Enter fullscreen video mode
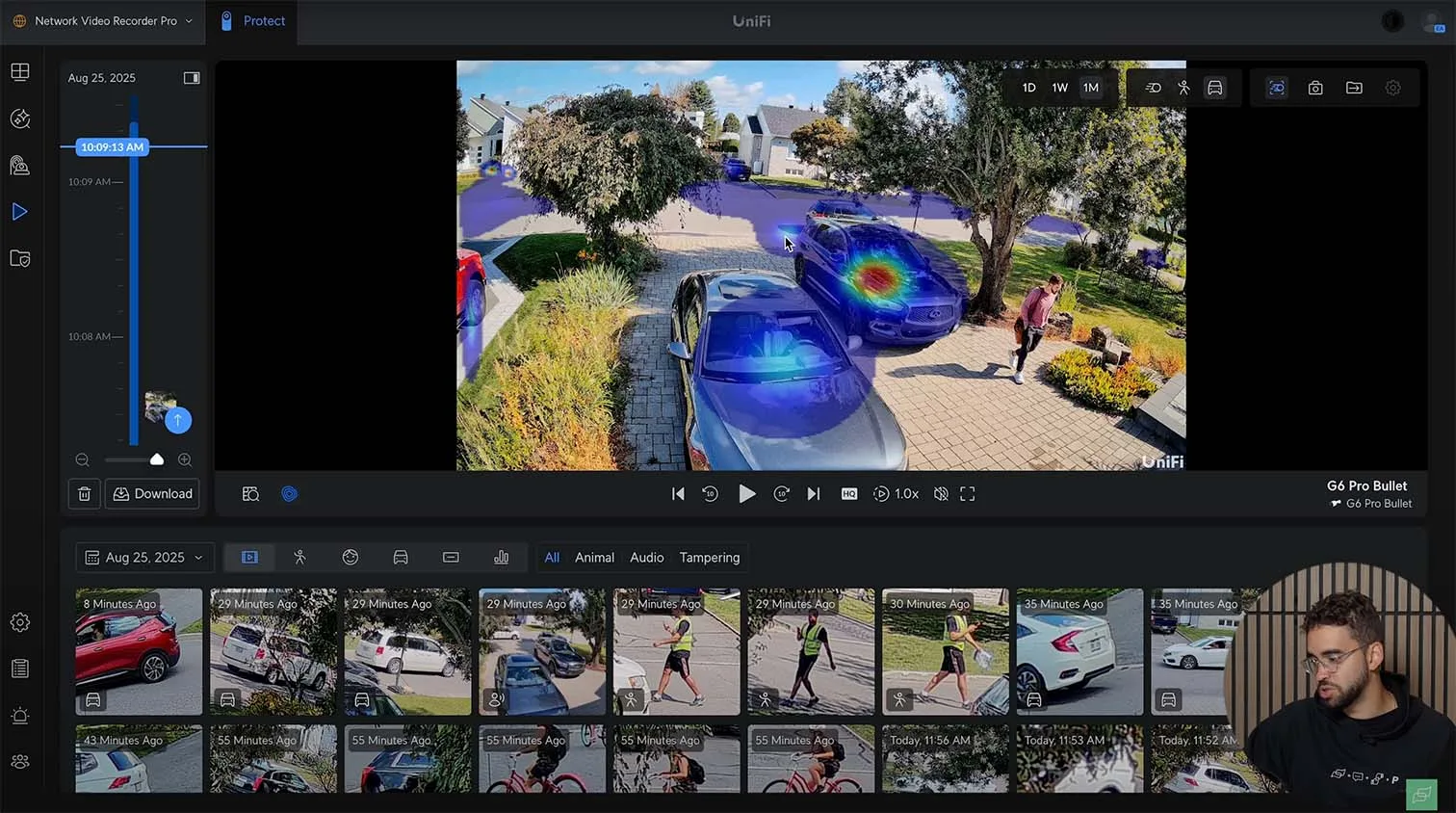Image resolution: width=1456 pixels, height=813 pixels. pos(968,494)
